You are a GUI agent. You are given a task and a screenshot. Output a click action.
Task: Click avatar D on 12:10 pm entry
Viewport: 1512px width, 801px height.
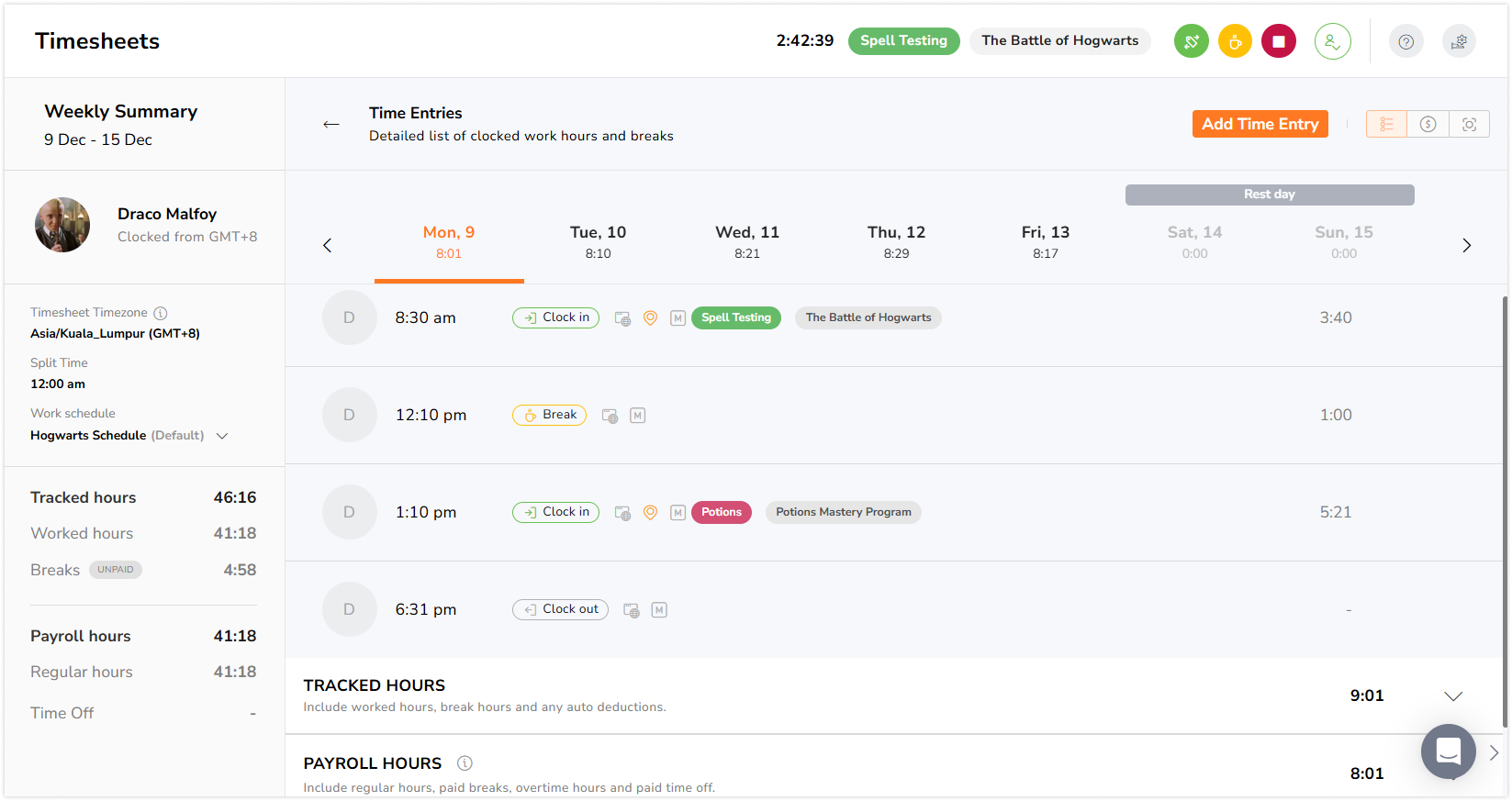point(349,415)
